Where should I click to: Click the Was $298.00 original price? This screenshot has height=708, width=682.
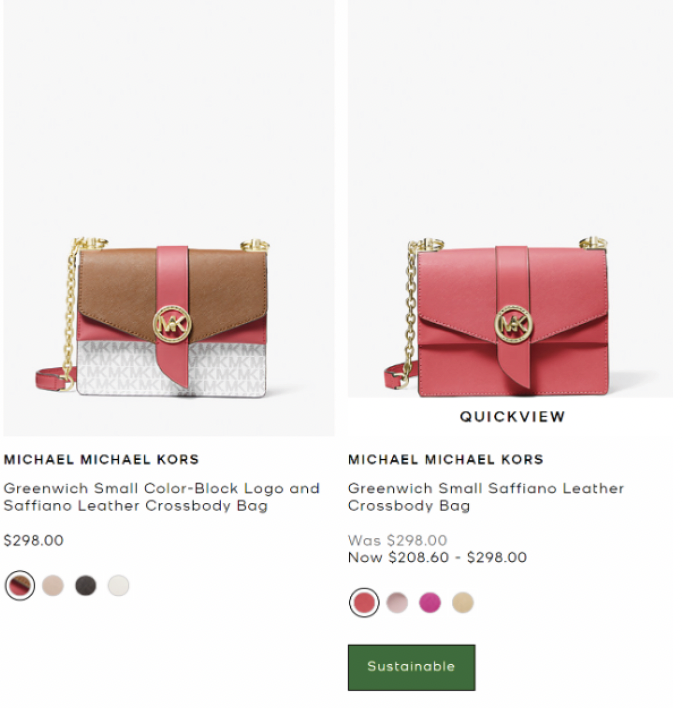(397, 540)
